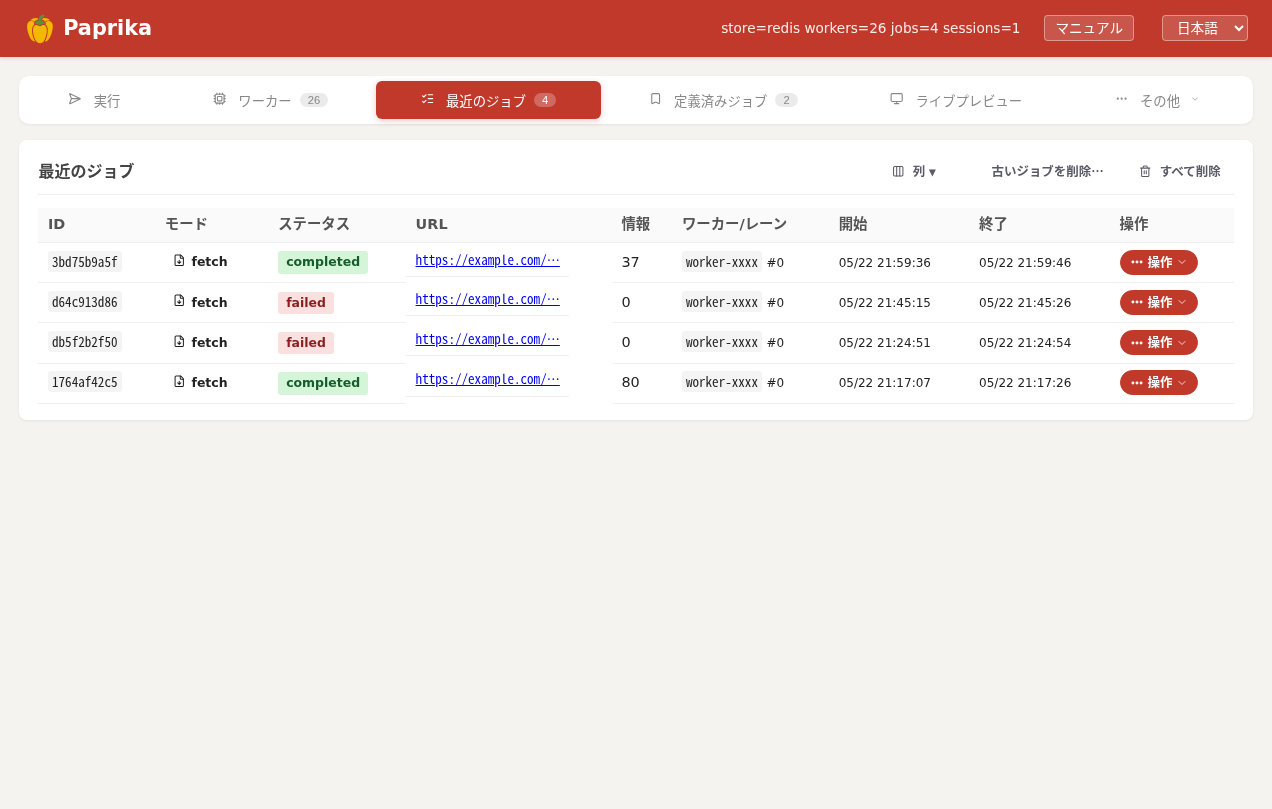Click start time 05/22 21:59:36

pos(885,263)
